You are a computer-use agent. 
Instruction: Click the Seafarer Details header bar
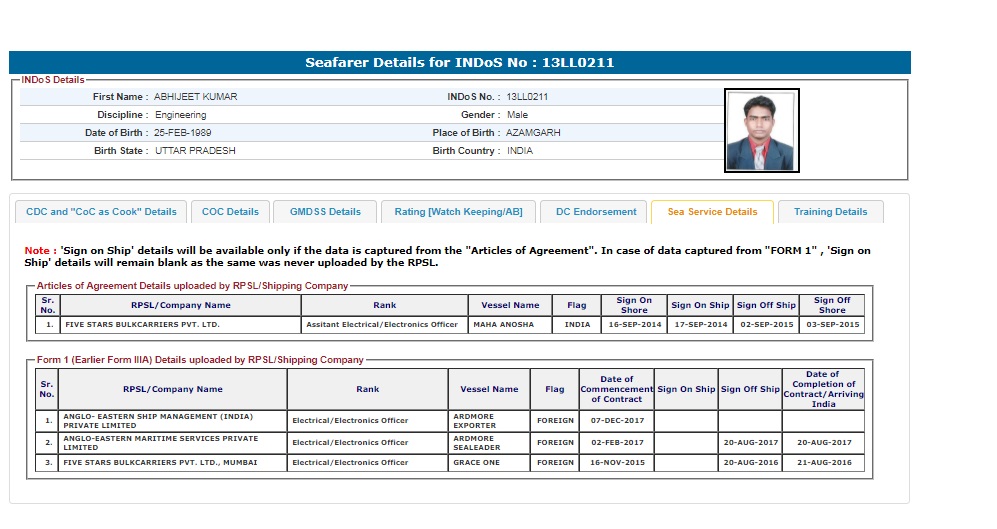pyautogui.click(x=459, y=63)
